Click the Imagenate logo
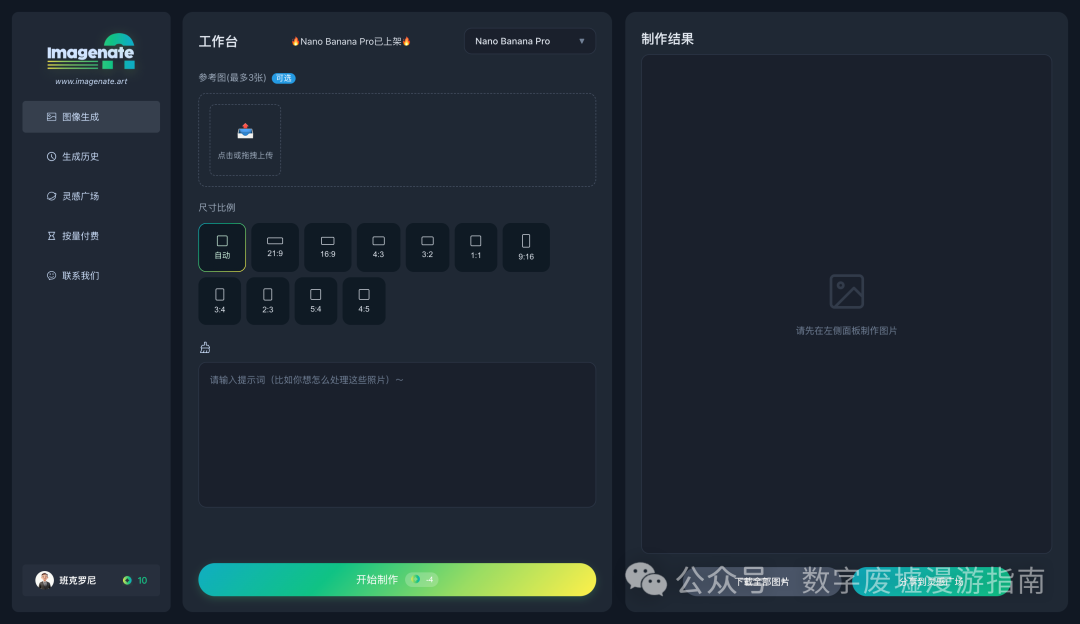The height and width of the screenshot is (624, 1080). [91, 52]
